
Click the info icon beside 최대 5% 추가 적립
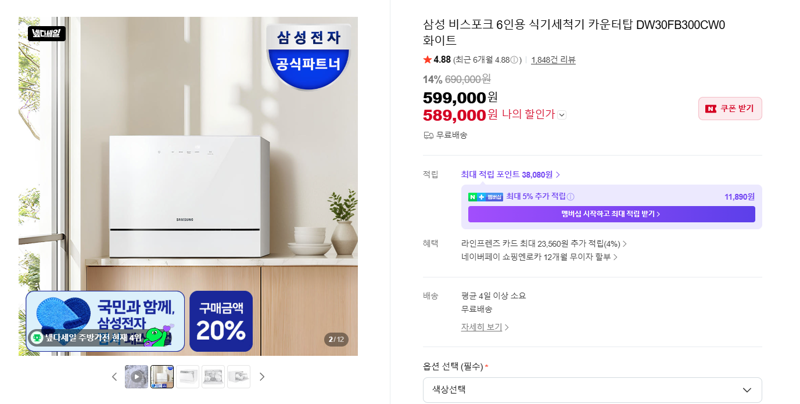pyautogui.click(x=570, y=197)
